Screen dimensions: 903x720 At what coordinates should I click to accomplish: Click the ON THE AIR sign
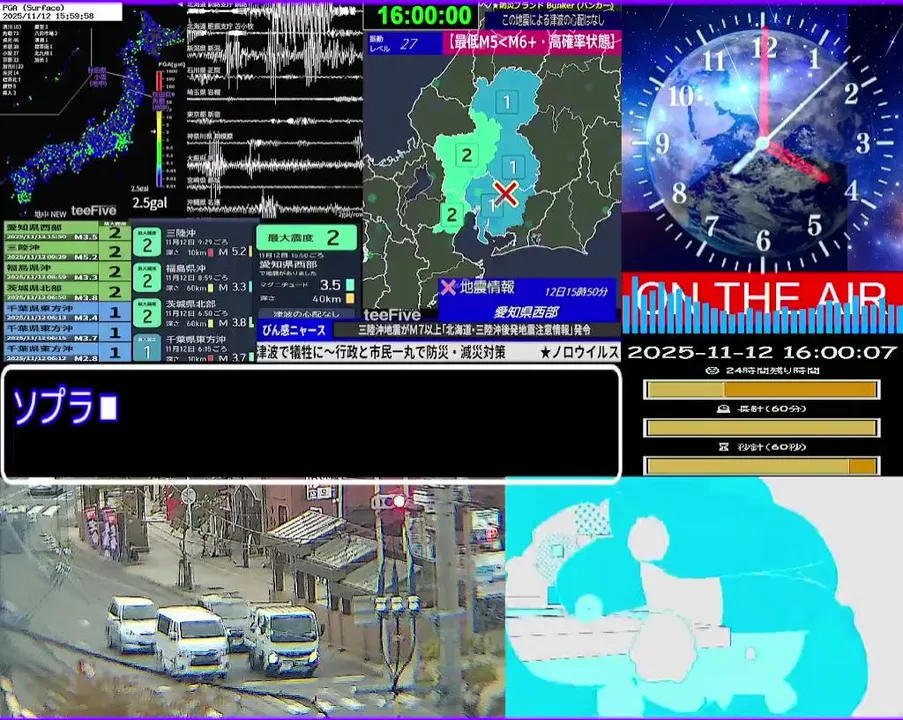pos(761,304)
